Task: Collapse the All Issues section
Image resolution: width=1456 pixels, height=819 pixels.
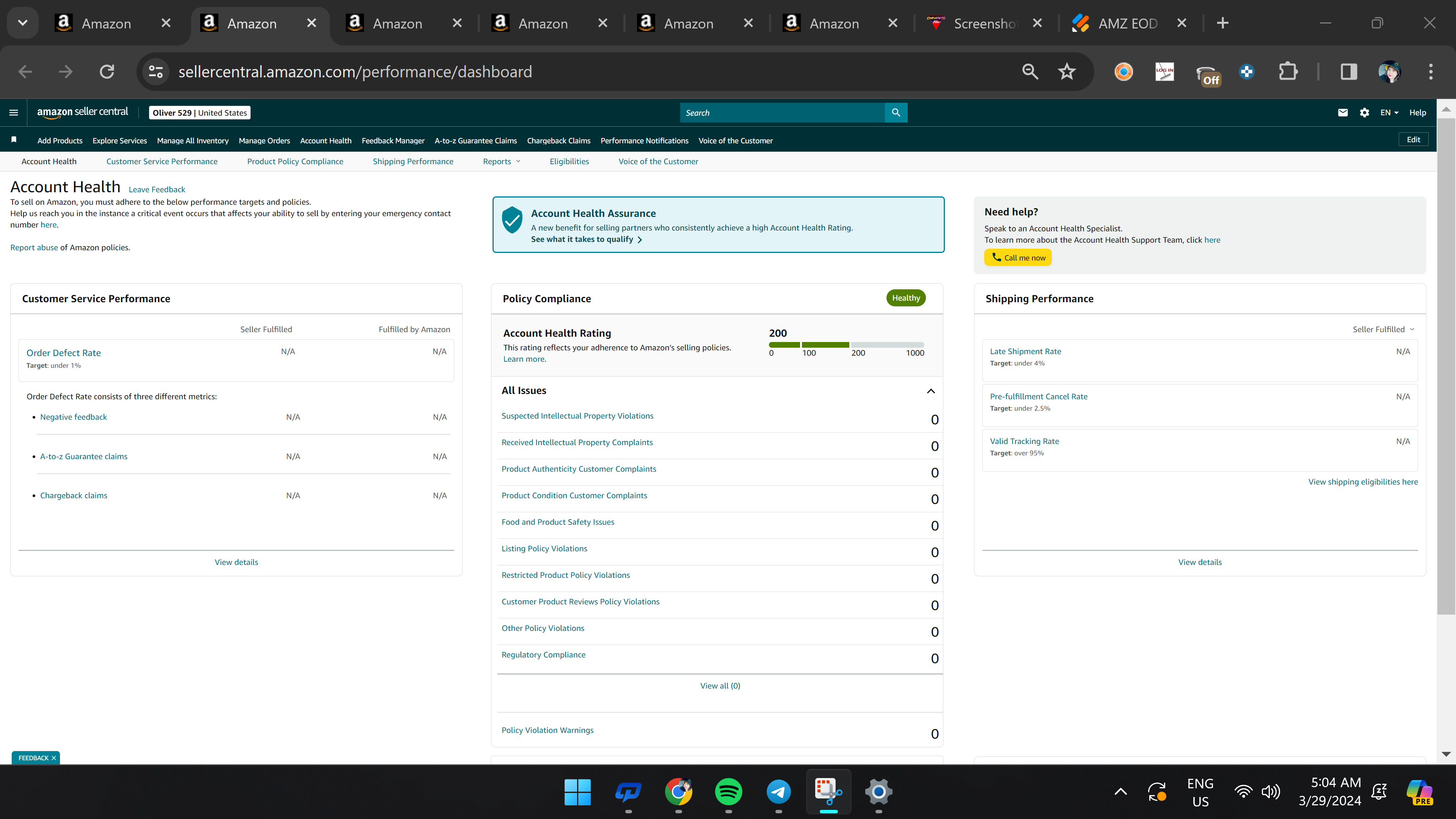Action: (x=931, y=391)
